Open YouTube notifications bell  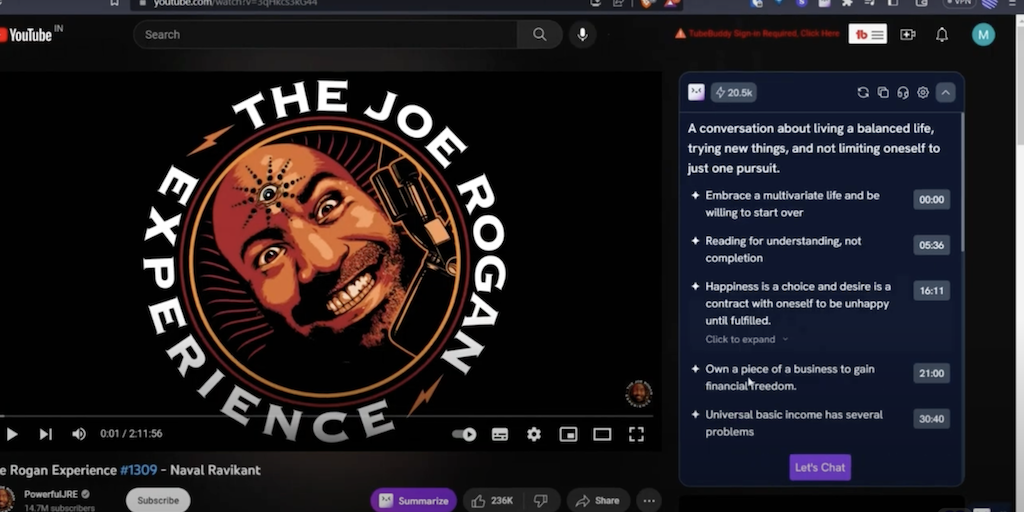(x=941, y=35)
